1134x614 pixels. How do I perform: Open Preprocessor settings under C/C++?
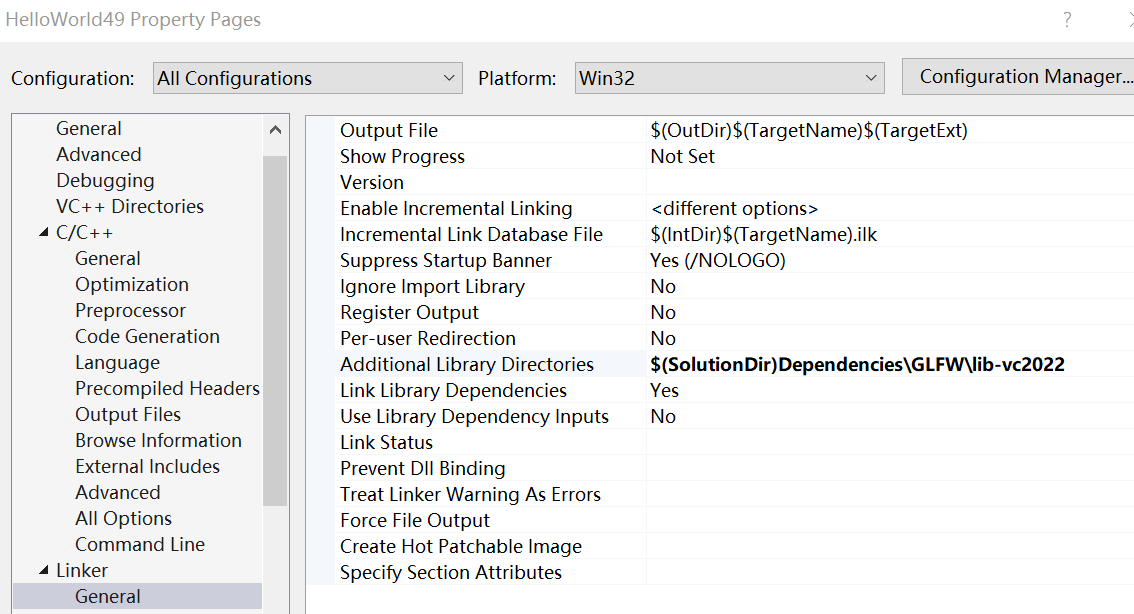coord(130,311)
